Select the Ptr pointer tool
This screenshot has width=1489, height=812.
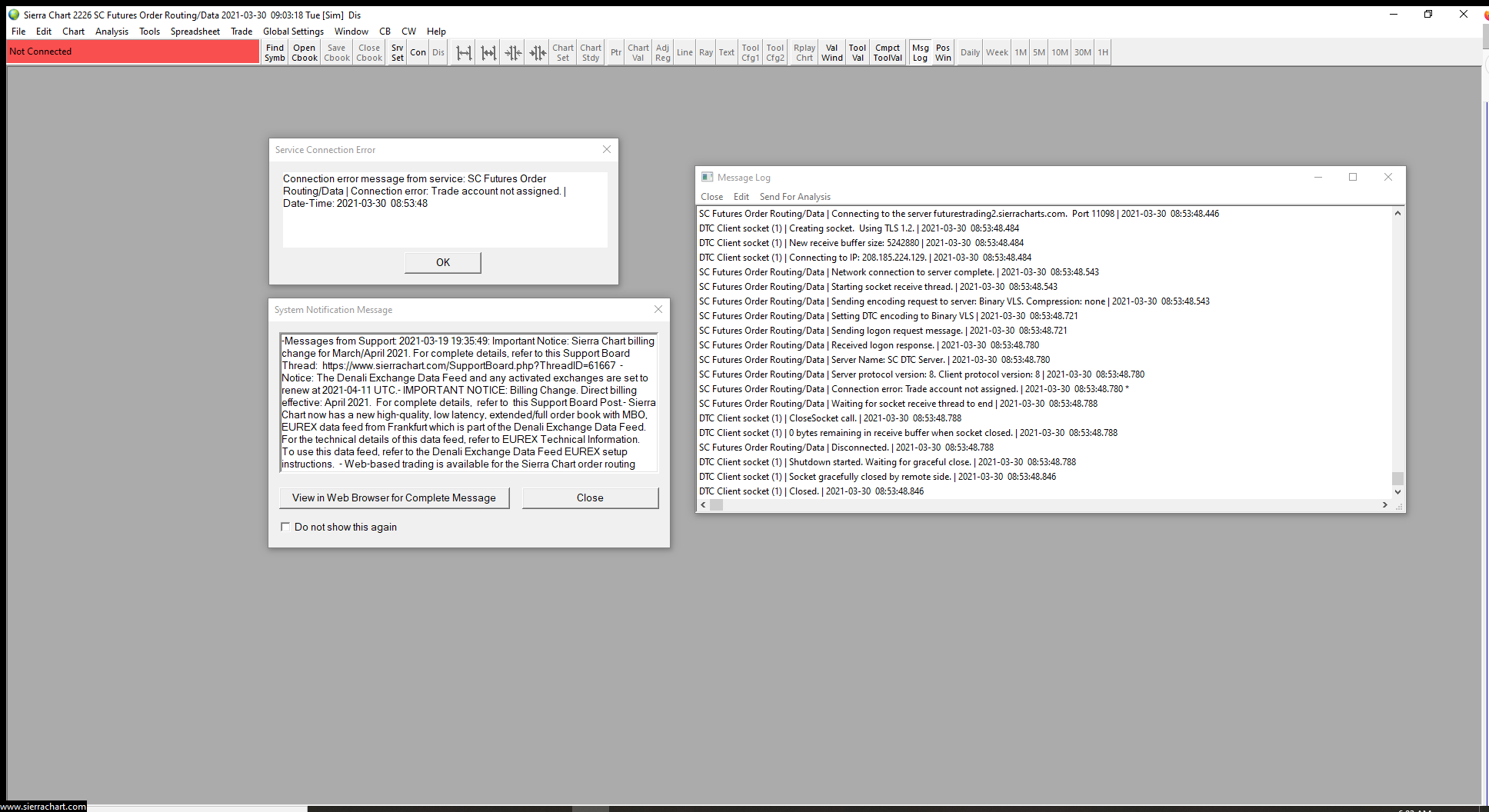[616, 52]
